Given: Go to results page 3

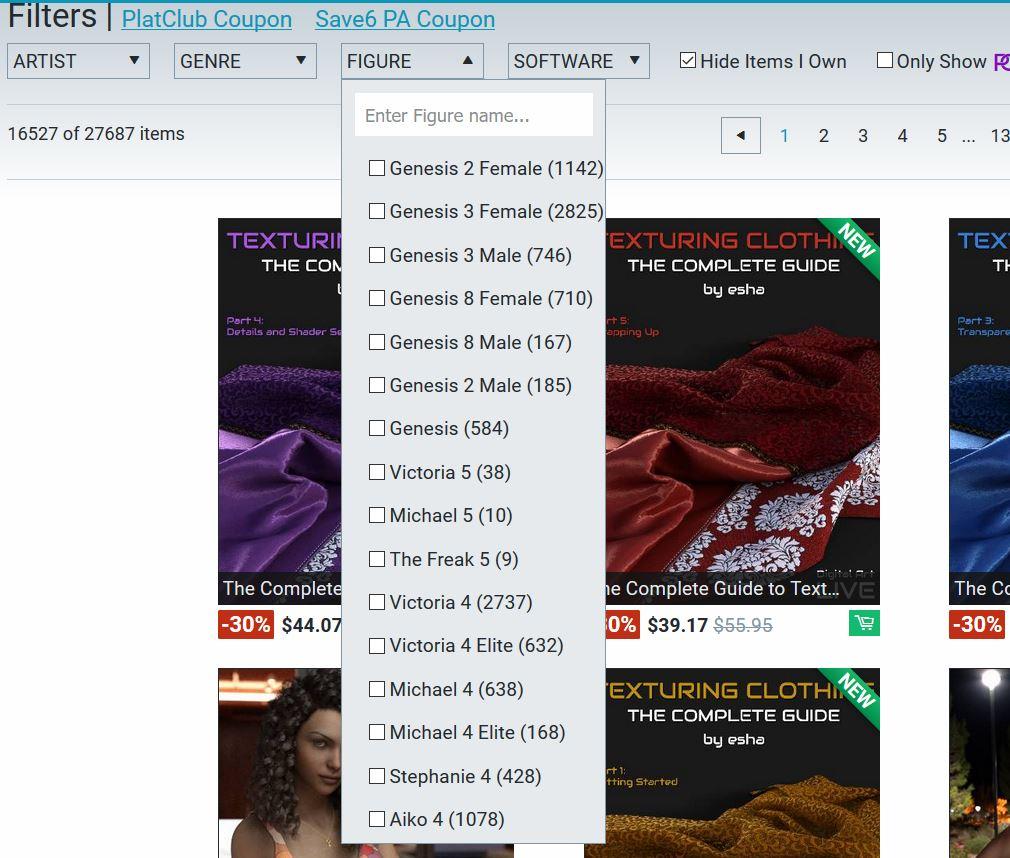Looking at the screenshot, I should pos(862,136).
